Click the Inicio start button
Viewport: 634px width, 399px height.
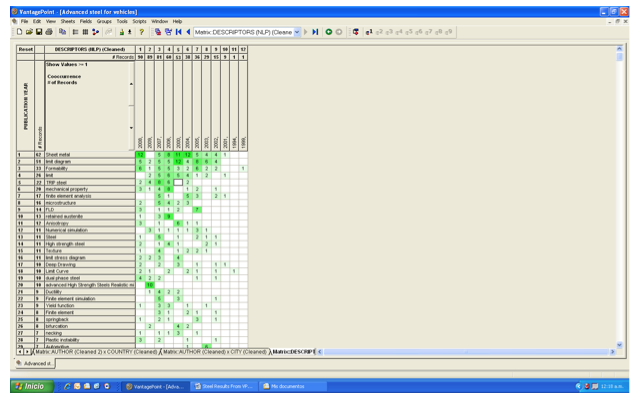coord(32,386)
